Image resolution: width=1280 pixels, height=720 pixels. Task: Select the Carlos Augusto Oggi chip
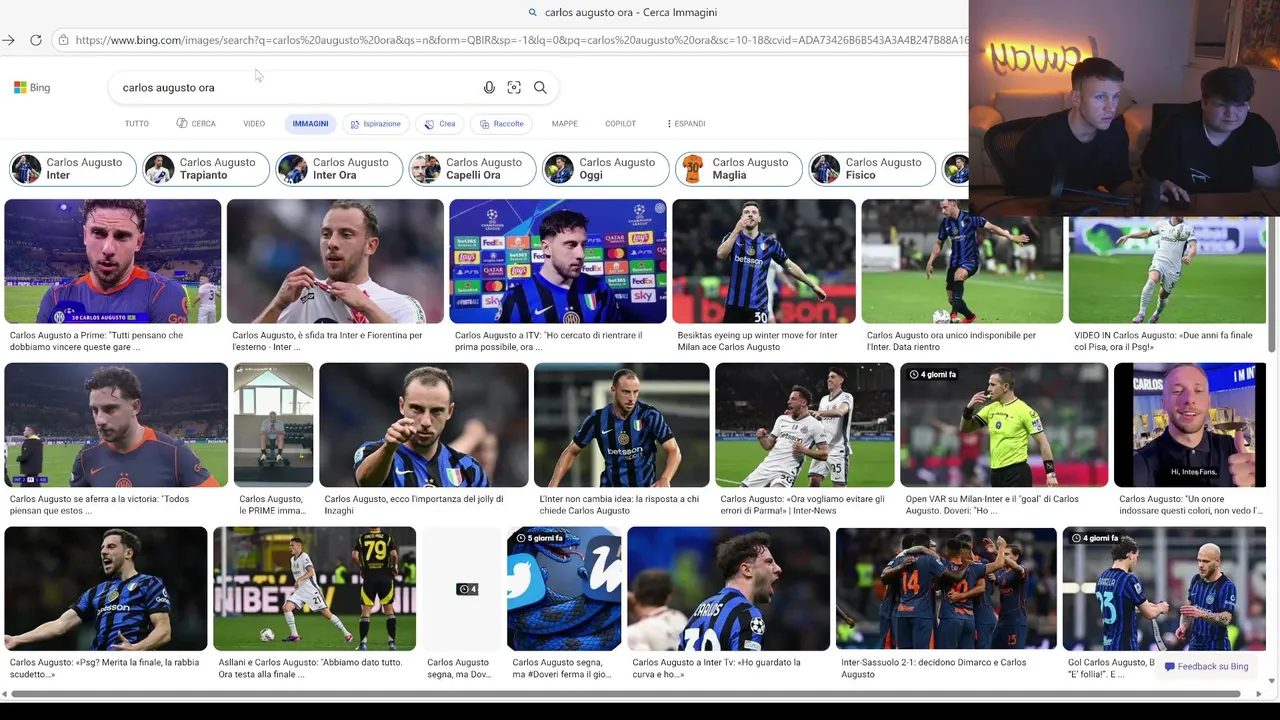click(x=605, y=169)
